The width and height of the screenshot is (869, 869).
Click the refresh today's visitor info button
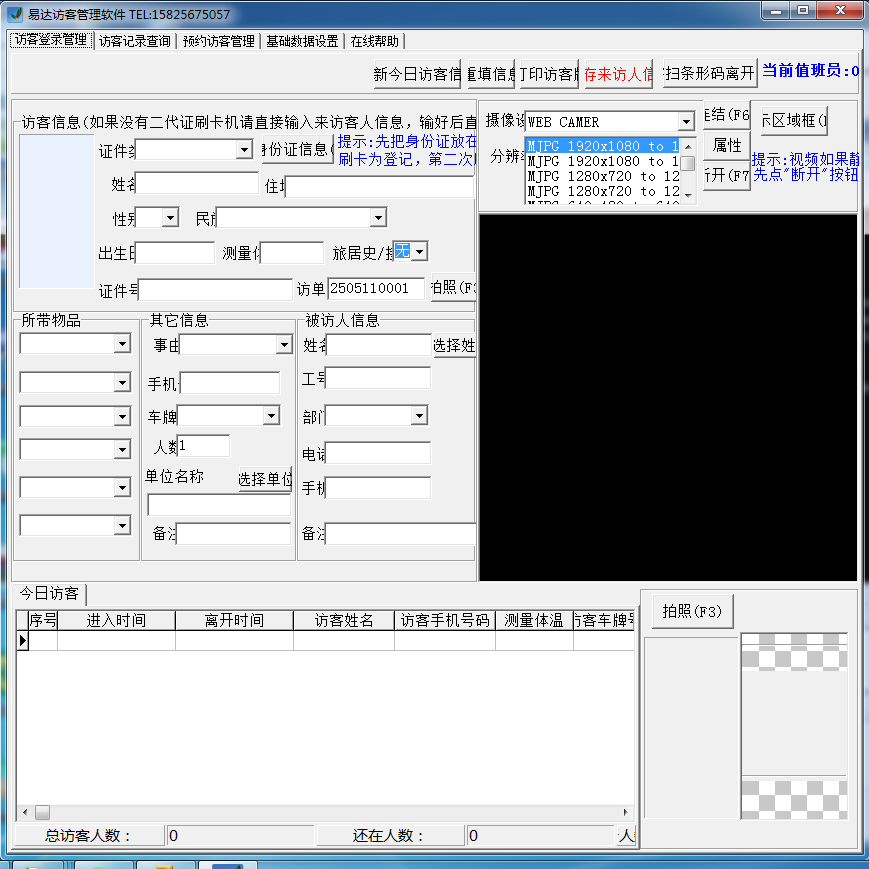(x=417, y=74)
